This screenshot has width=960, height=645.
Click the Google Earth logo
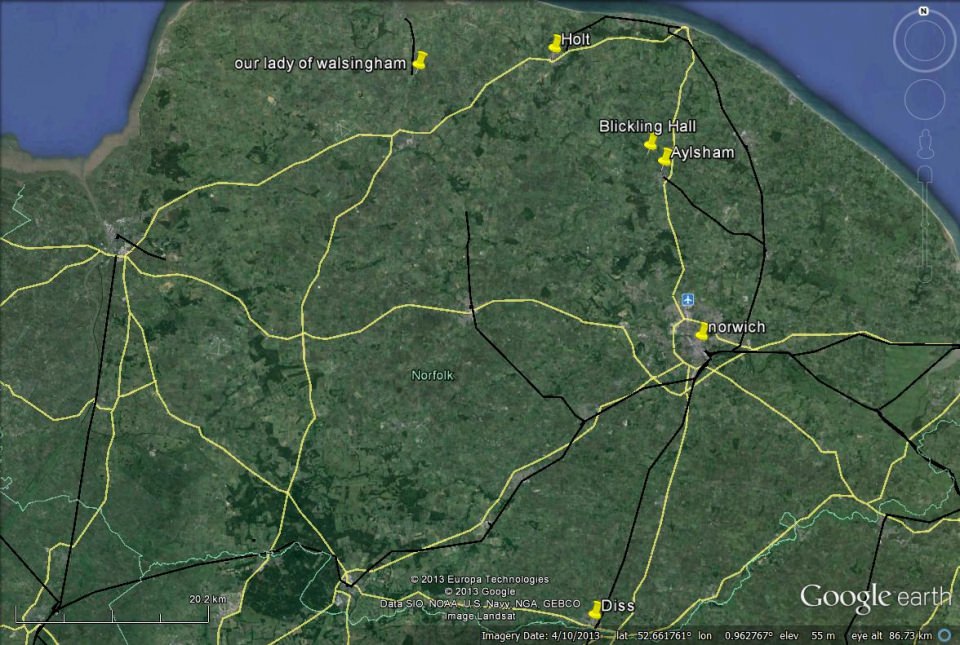875,597
